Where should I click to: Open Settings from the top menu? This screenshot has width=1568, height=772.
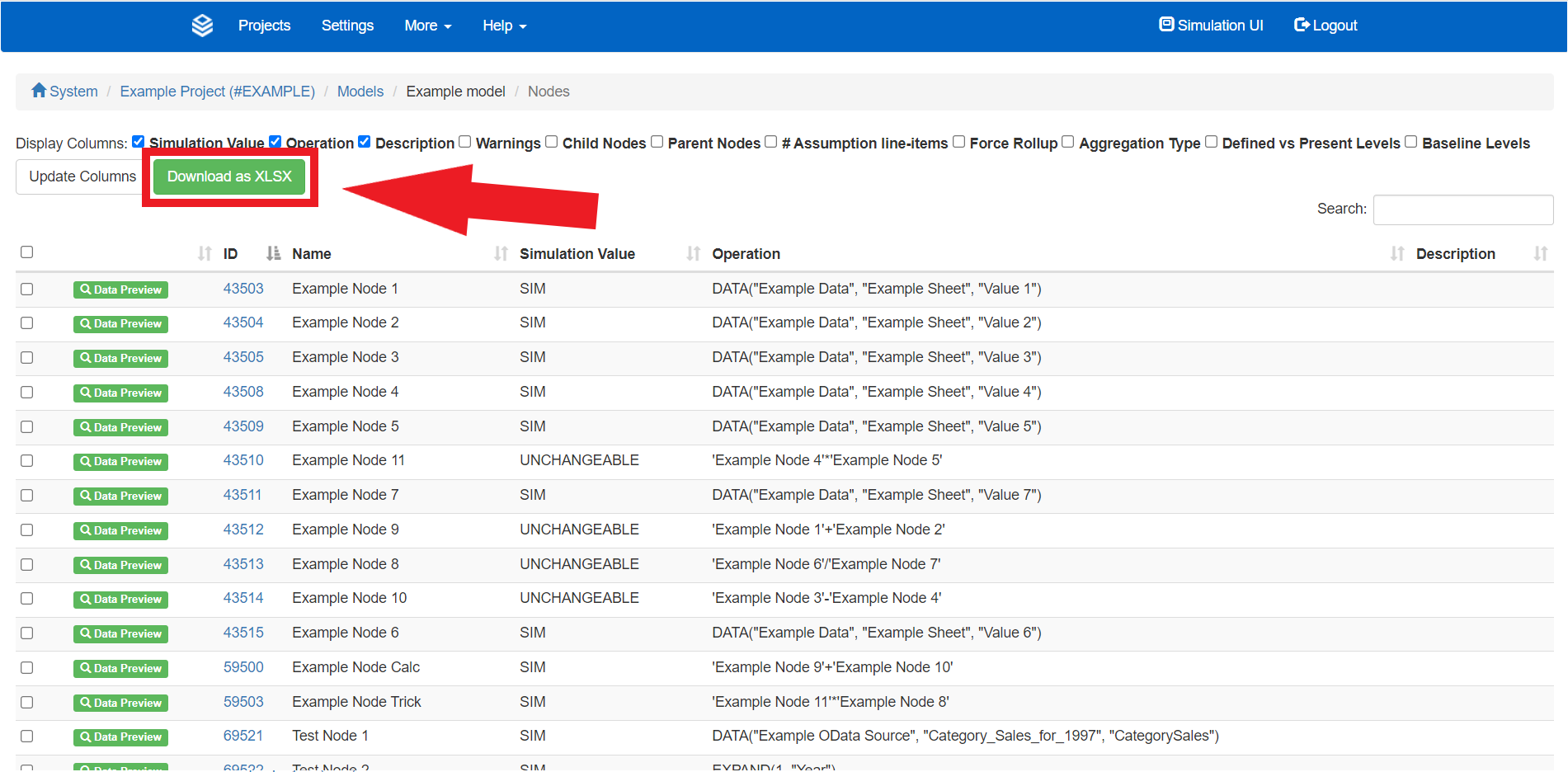[x=347, y=26]
